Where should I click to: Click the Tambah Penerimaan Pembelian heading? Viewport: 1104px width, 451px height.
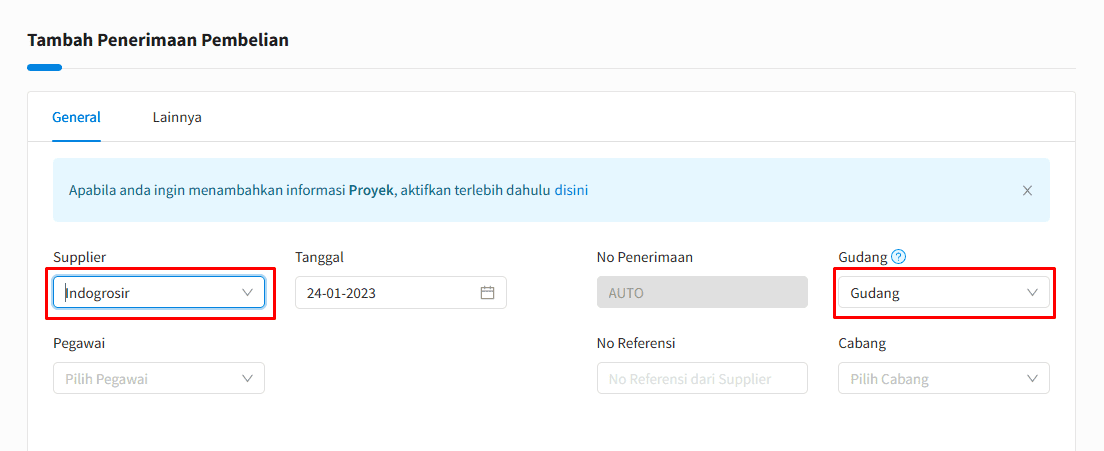click(158, 40)
